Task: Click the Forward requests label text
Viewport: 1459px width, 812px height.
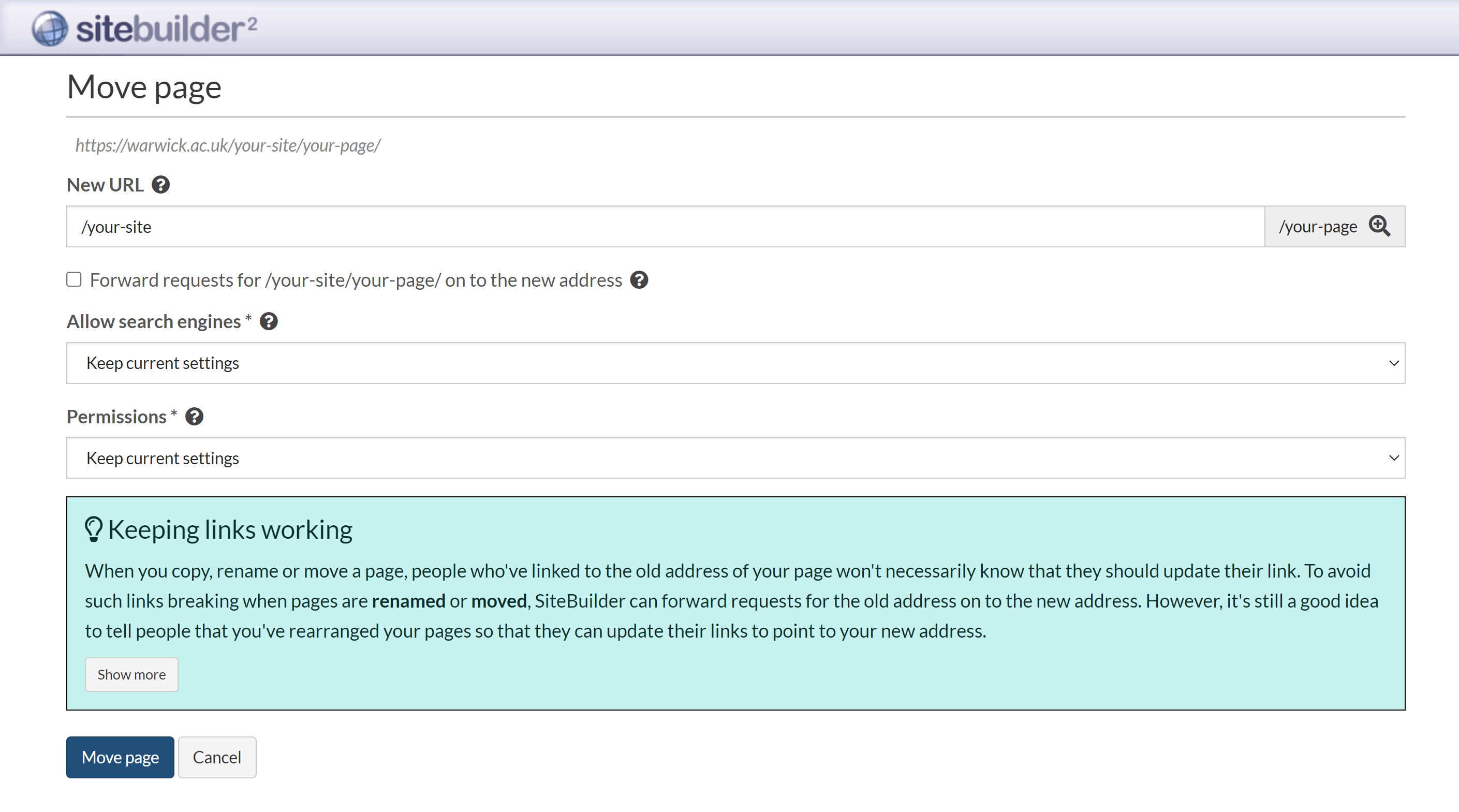Action: [356, 280]
